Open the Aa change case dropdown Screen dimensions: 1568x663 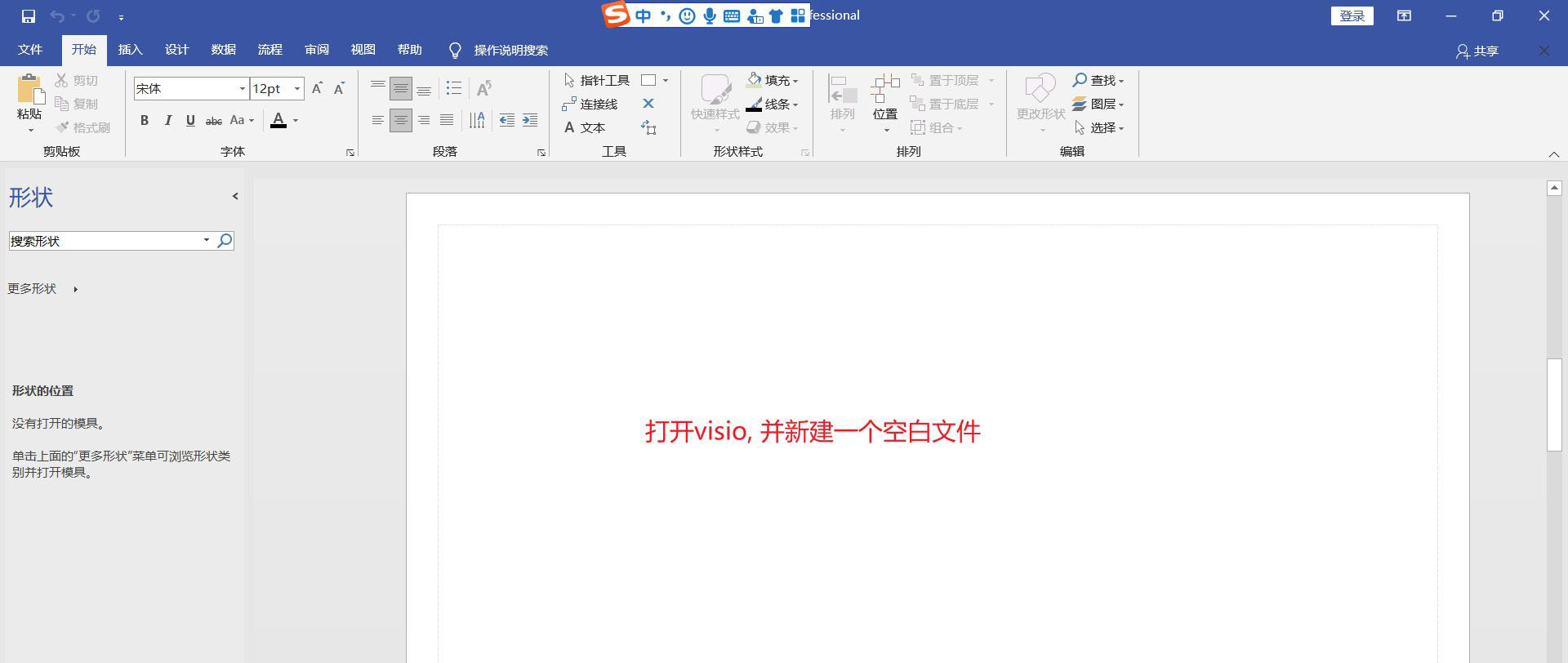242,121
